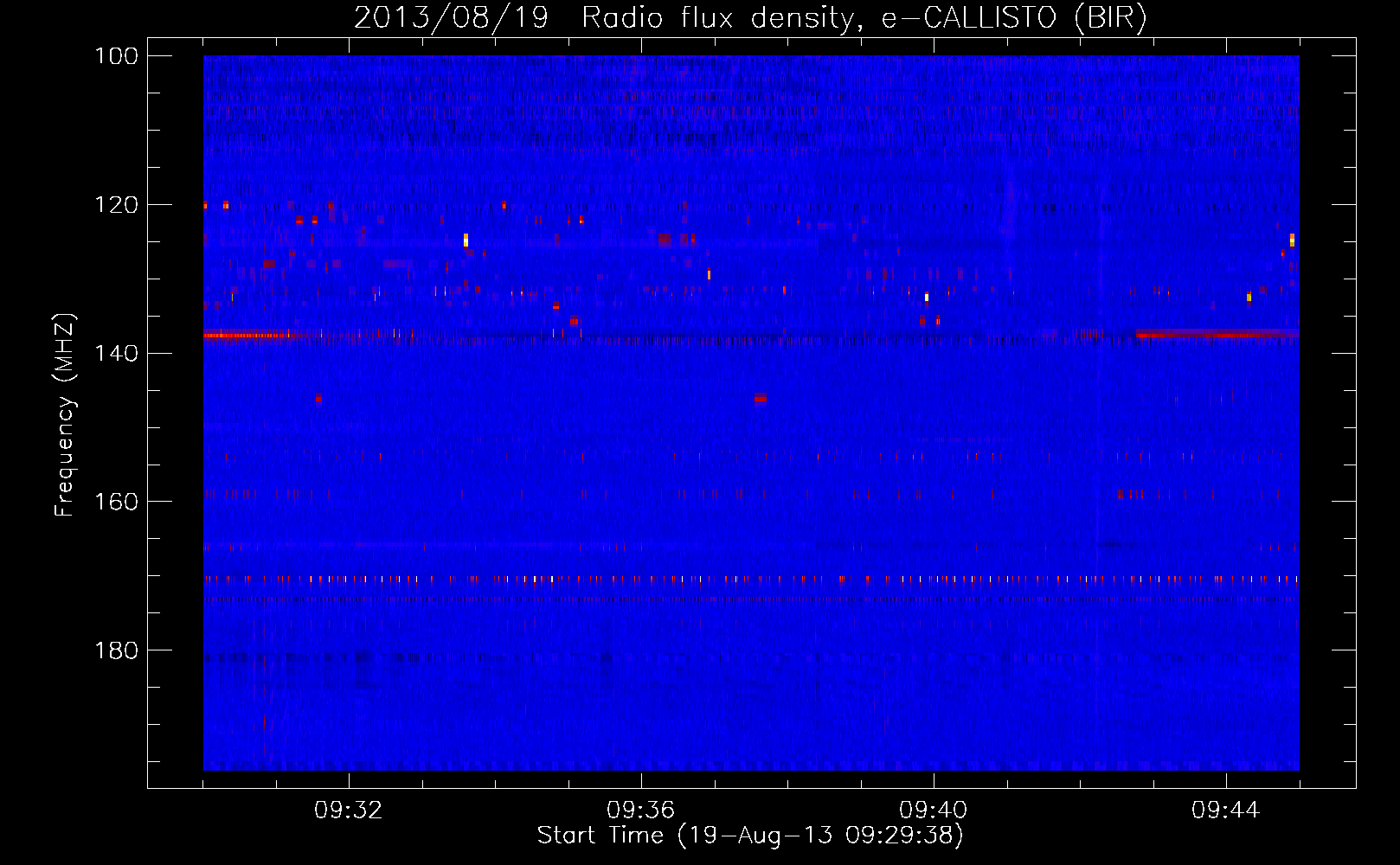Click the 160 frequency tick label
The height and width of the screenshot is (865, 1400).
(x=117, y=502)
